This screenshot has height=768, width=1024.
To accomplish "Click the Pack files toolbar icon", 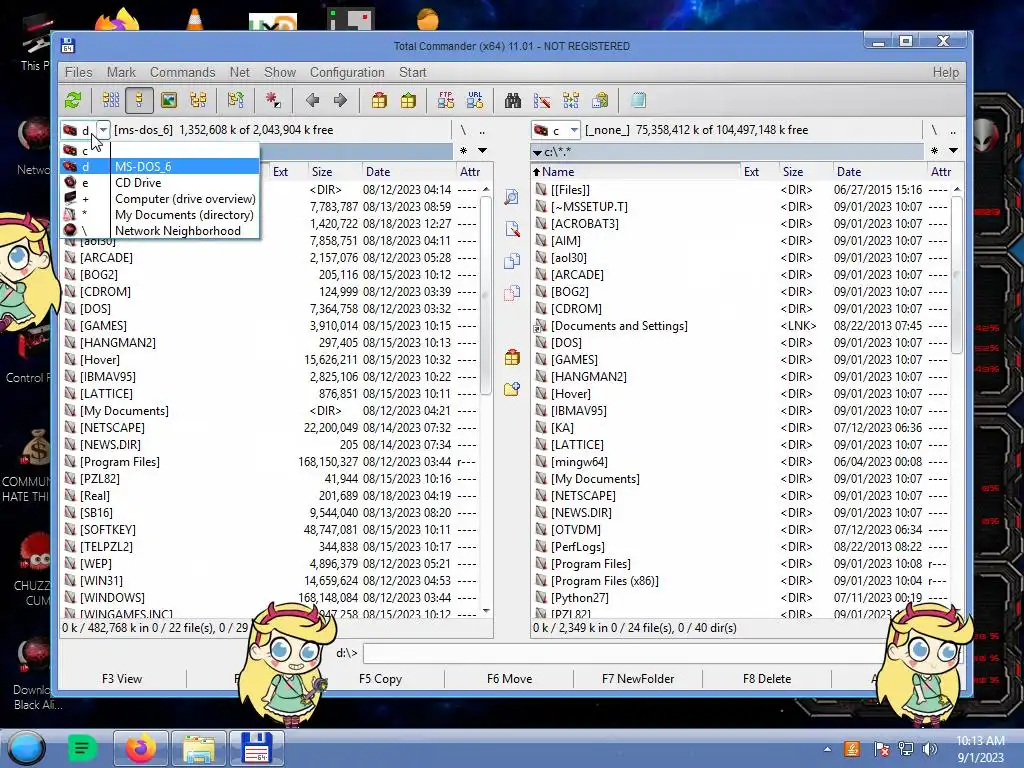I will (x=379, y=101).
